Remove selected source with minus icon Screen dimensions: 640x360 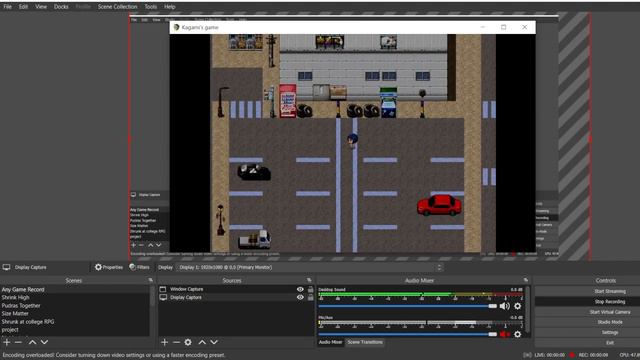click(176, 342)
